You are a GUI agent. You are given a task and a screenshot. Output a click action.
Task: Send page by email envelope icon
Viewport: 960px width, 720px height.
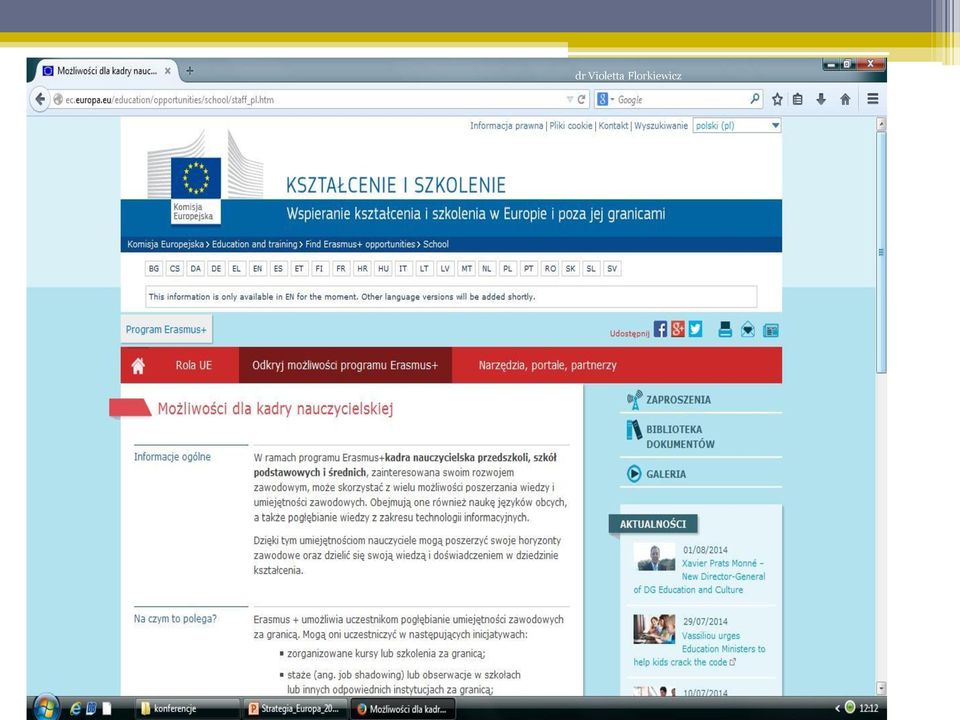748,330
